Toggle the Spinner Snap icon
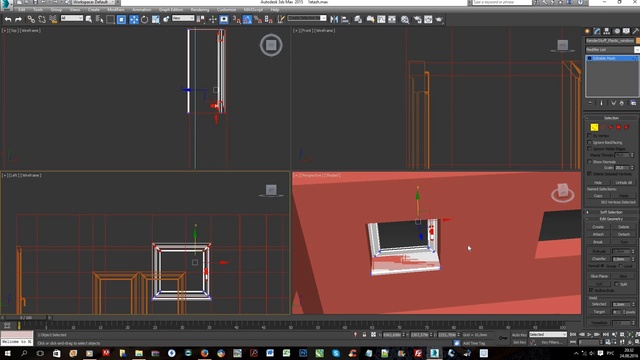 click(269, 19)
